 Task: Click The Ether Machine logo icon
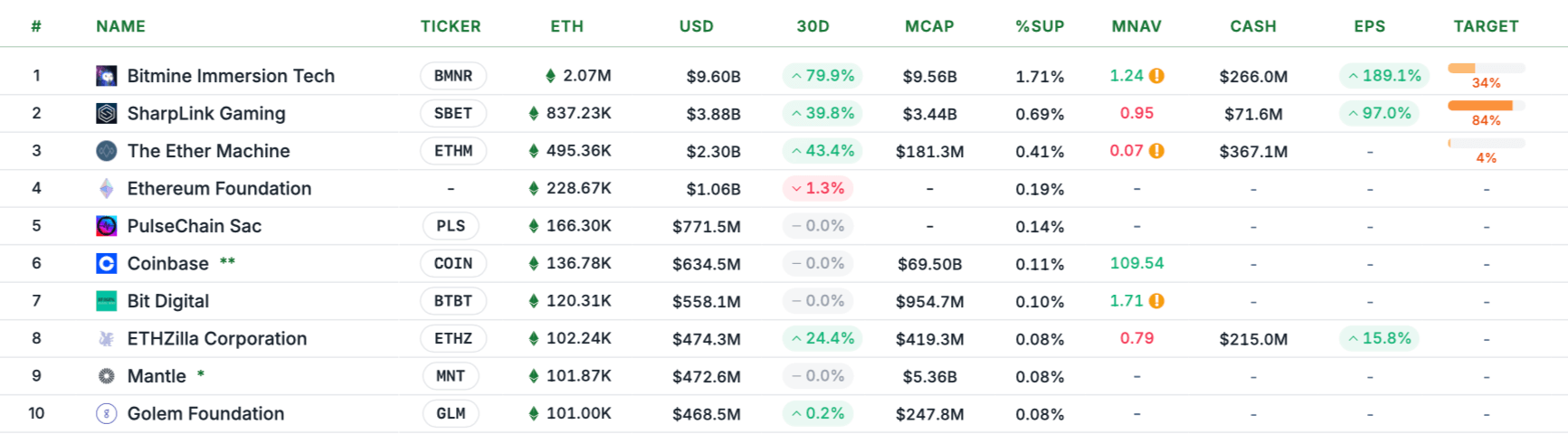pos(107,151)
